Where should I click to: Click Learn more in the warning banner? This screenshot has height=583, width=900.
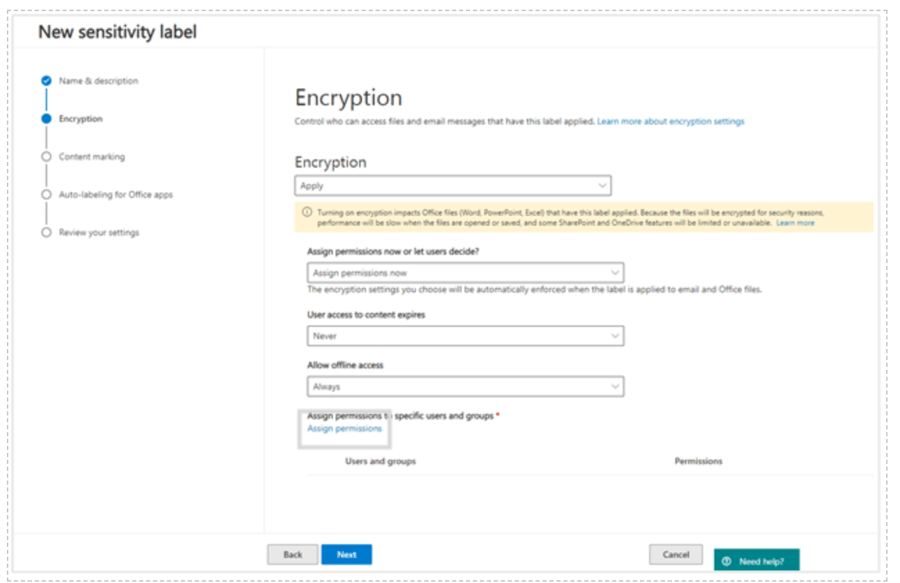[795, 222]
